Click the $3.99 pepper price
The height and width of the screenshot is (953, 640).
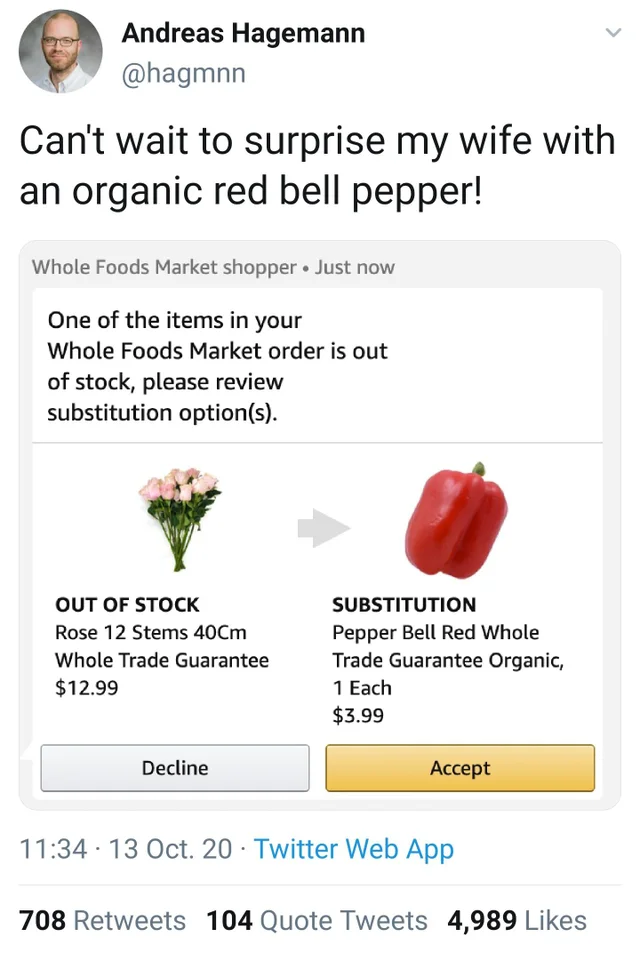(358, 715)
